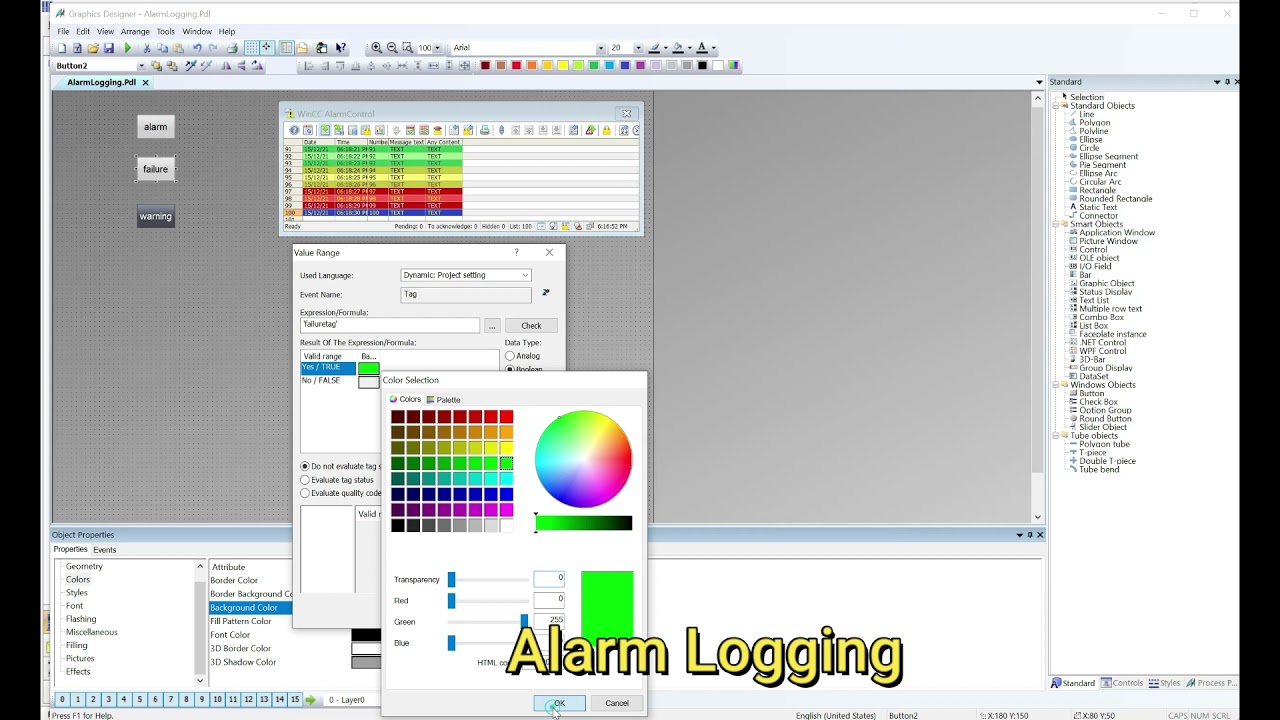
Task: Open the Used Language dropdown
Action: pos(525,275)
